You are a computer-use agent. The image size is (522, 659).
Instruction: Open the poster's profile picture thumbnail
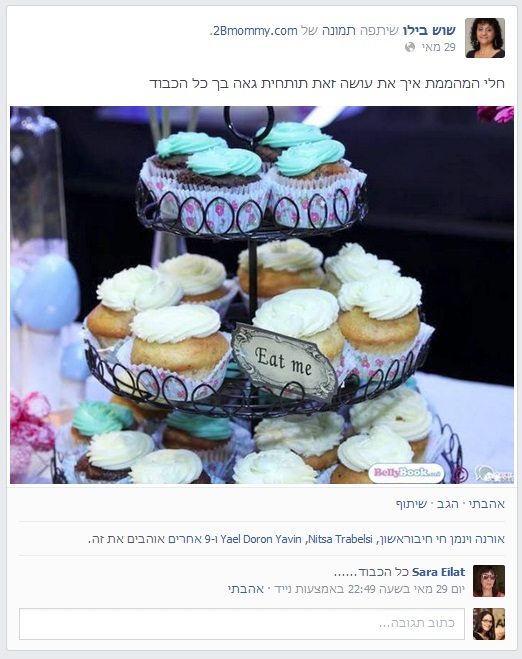tap(485, 38)
